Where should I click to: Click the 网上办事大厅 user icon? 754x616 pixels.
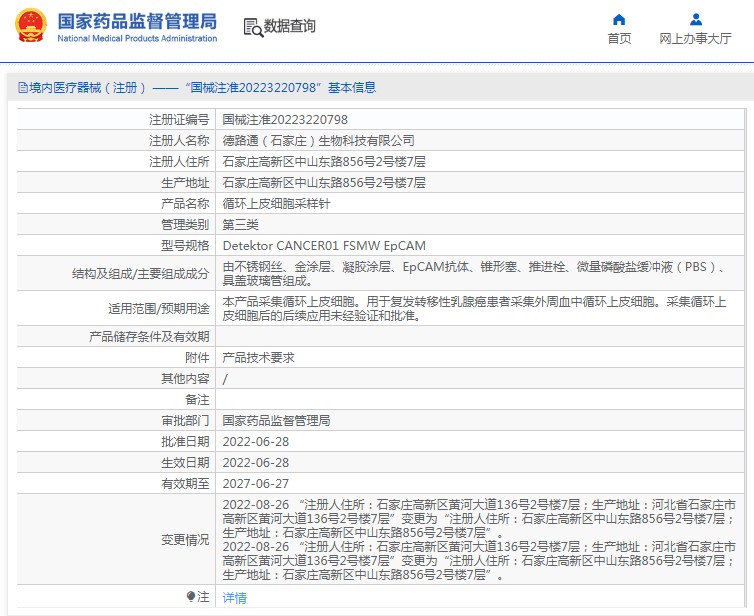tap(695, 19)
